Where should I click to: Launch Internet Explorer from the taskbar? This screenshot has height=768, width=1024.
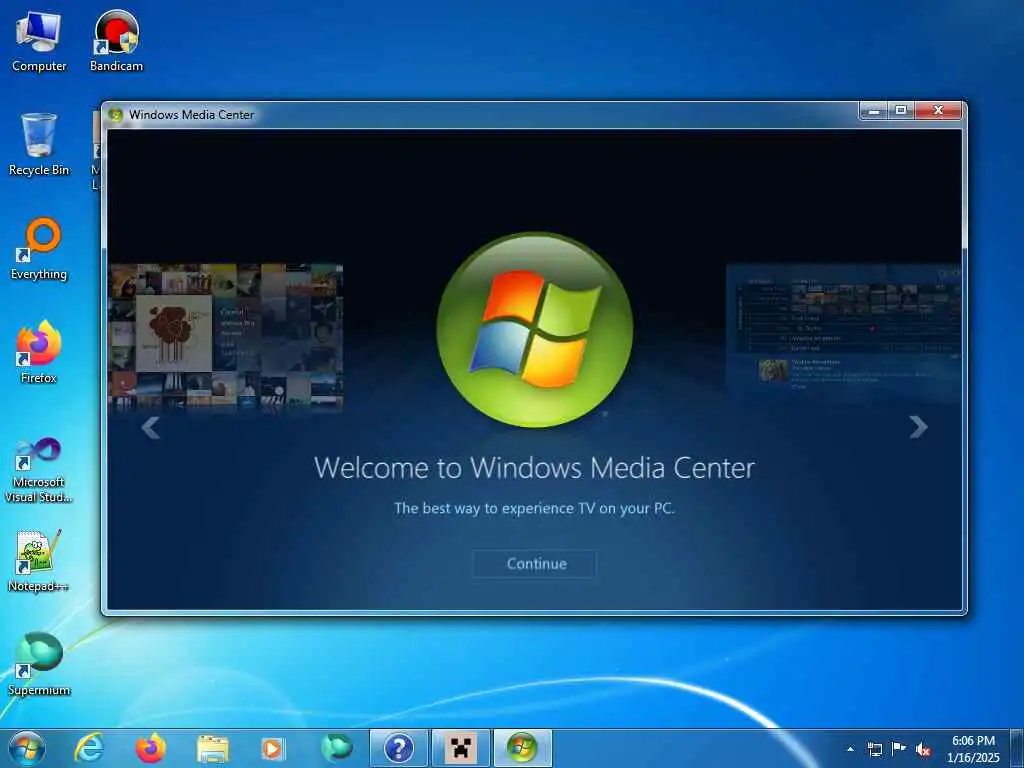[88, 748]
